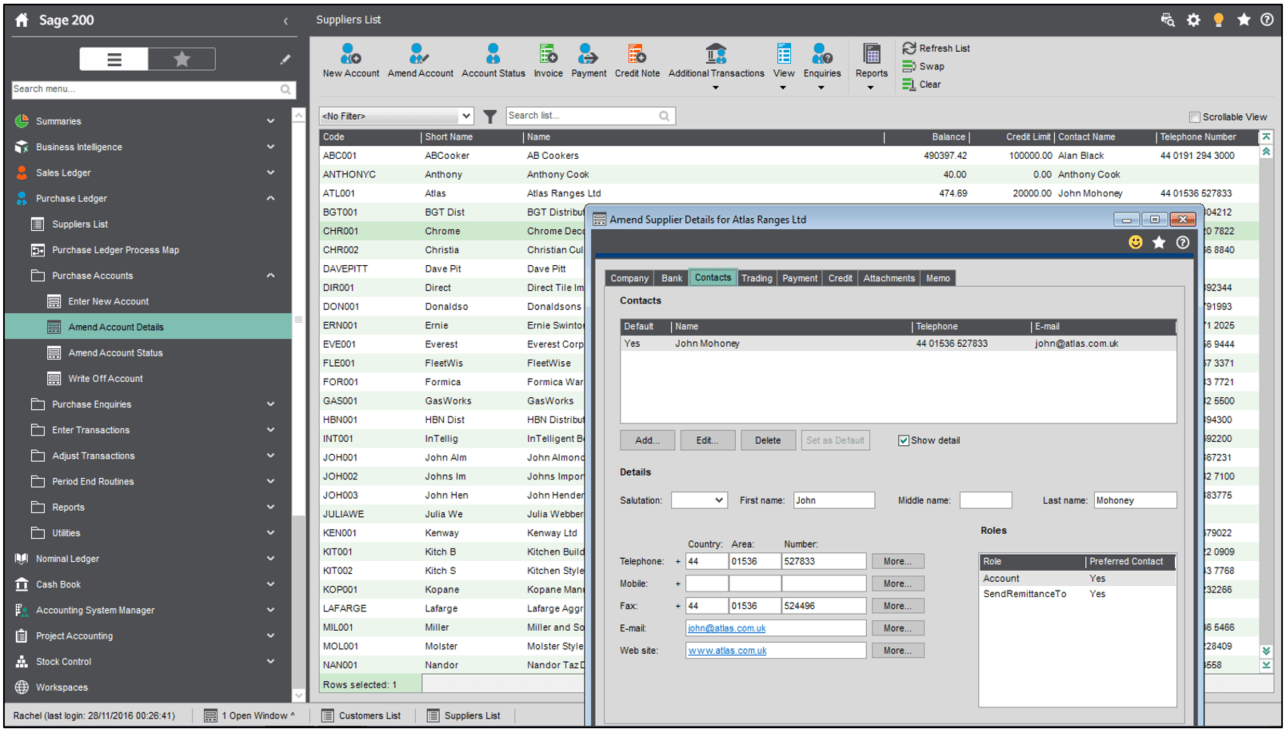Open the www.atlas.com.uk web site link
Image resolution: width=1287 pixels, height=732 pixels.
click(x=728, y=650)
